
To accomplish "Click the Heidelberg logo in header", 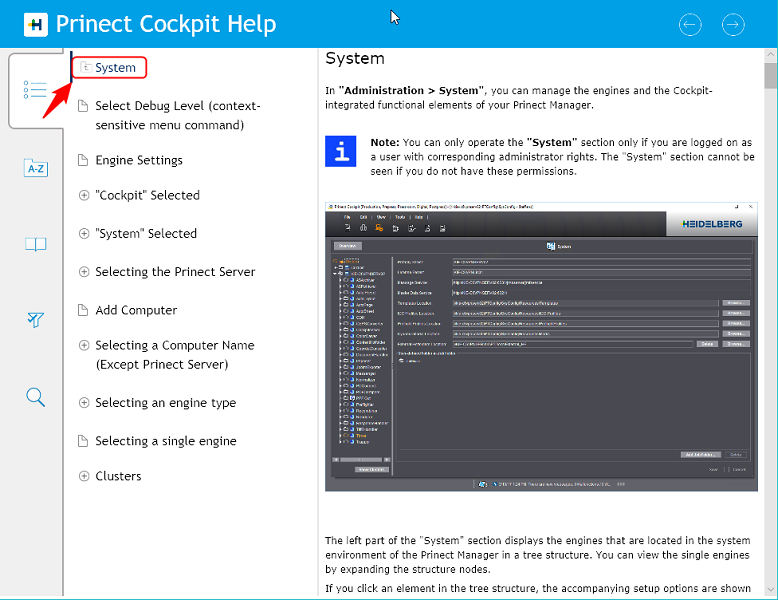I will click(x=35, y=25).
